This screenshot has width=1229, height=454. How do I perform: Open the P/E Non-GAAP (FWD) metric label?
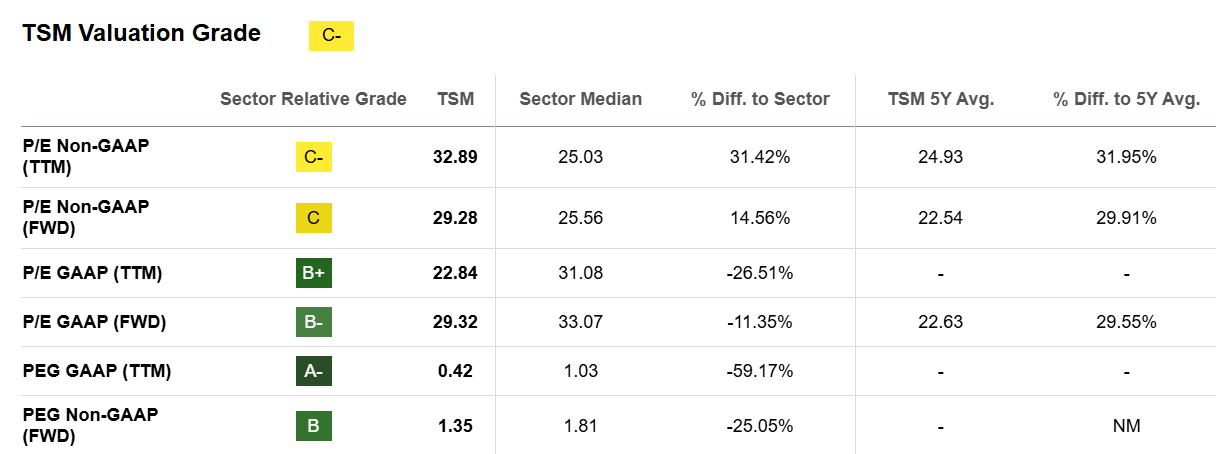[x=85, y=218]
